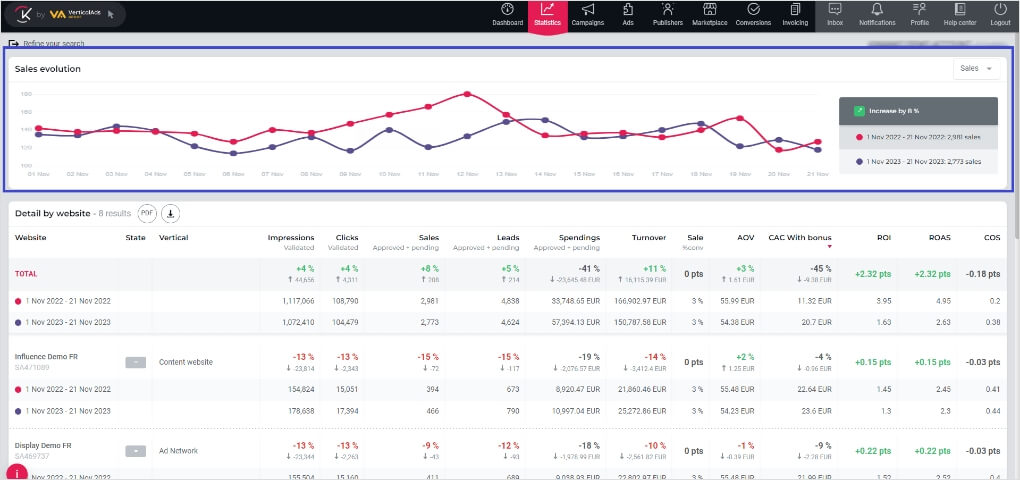
Task: Expand the Refine your search panel
Action: (x=48, y=44)
